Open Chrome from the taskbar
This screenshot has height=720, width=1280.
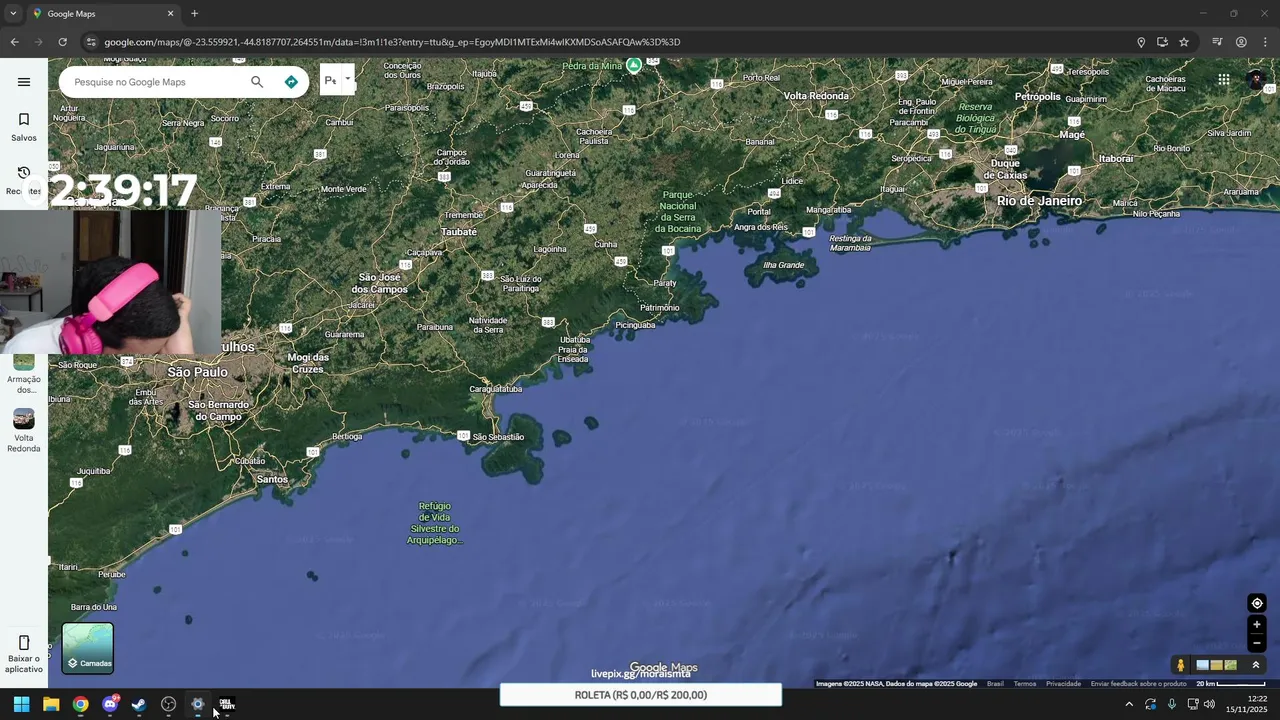(80, 704)
